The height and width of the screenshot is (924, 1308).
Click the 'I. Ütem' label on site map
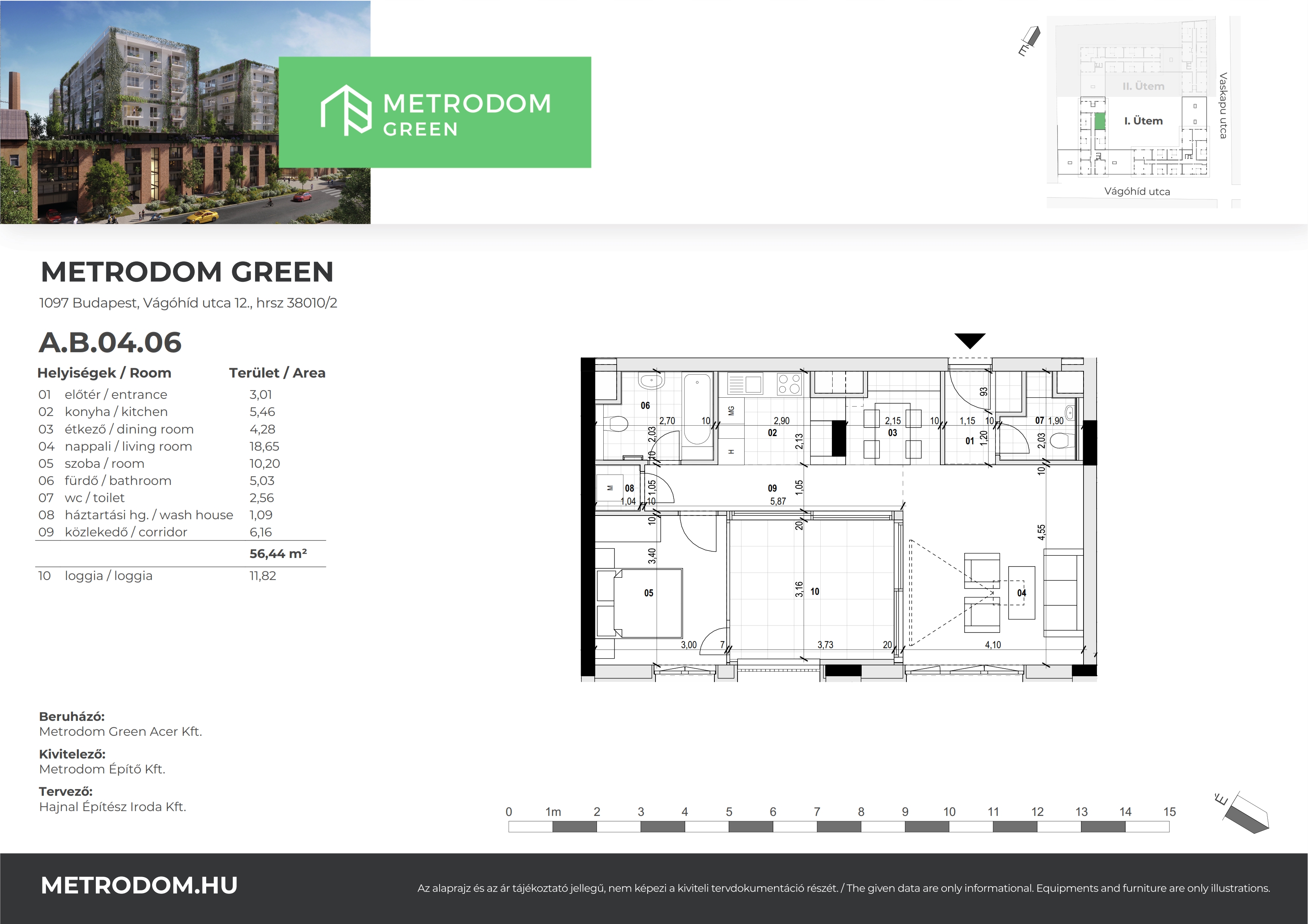click(1143, 121)
